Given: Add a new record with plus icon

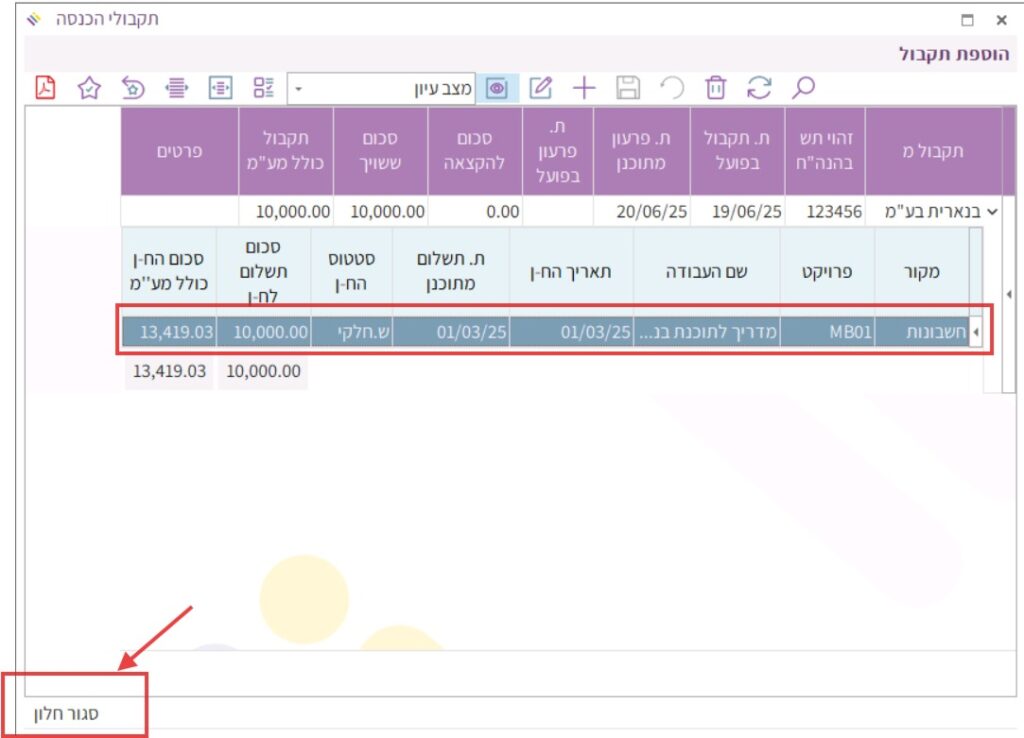Looking at the screenshot, I should click(x=584, y=88).
